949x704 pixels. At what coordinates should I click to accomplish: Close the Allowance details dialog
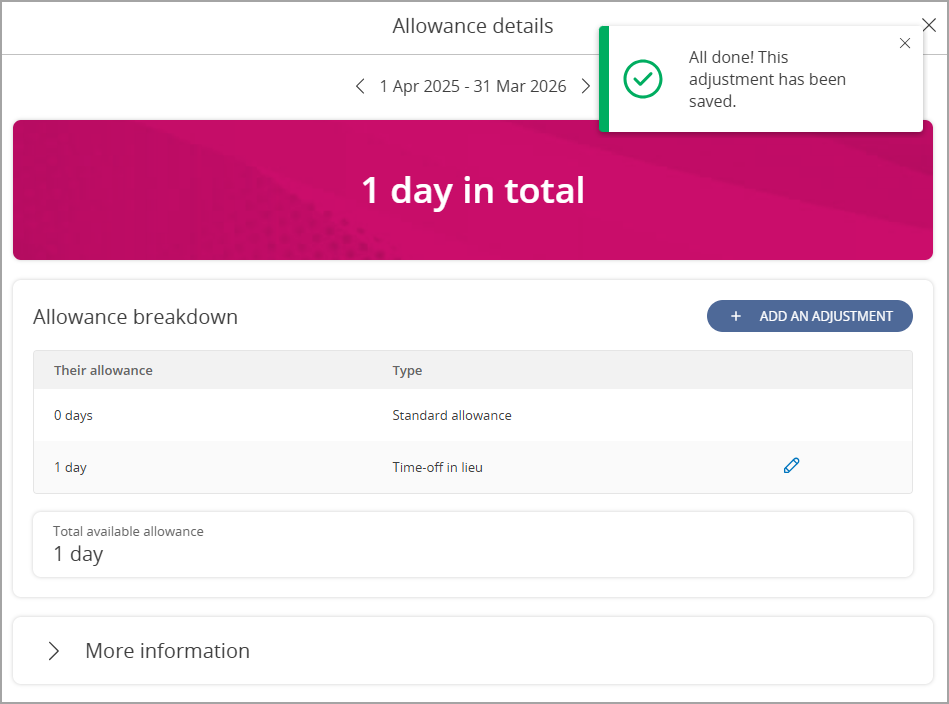[x=929, y=26]
